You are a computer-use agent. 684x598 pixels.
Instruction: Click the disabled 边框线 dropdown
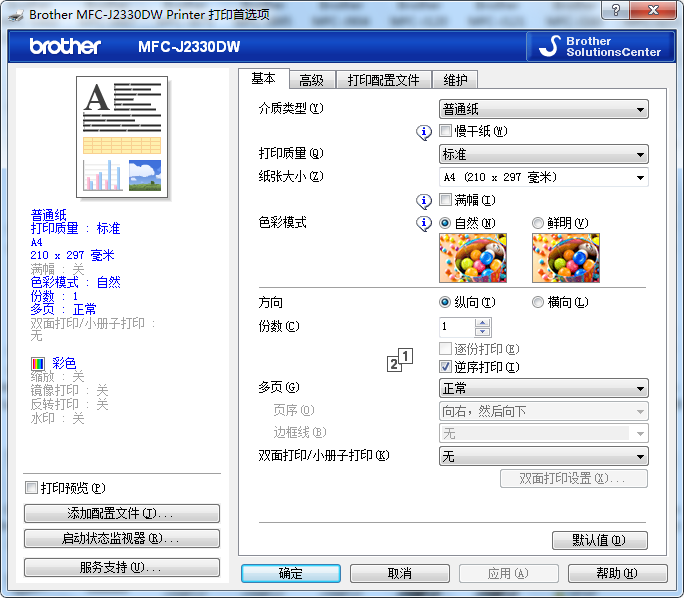tap(544, 434)
